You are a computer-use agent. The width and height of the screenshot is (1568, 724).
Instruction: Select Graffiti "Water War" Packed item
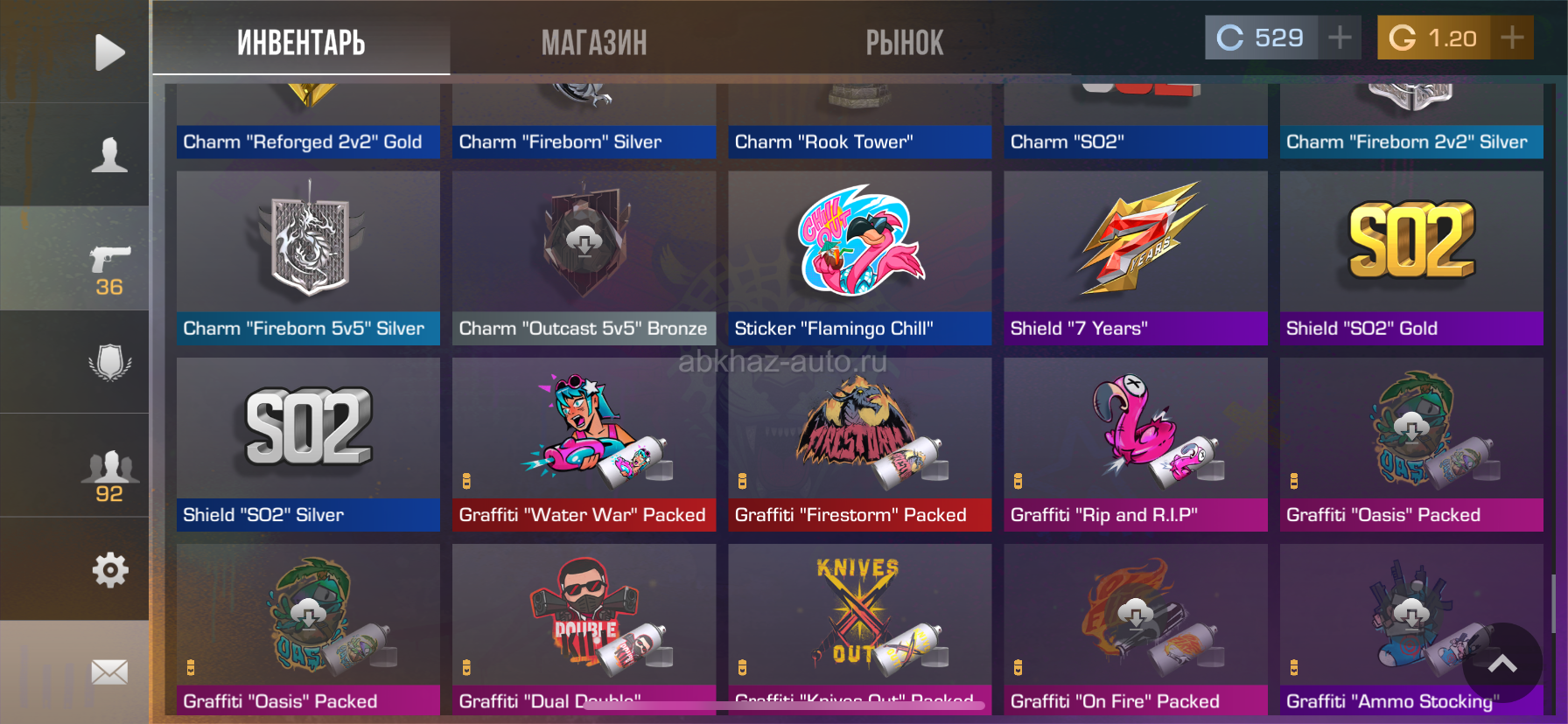coord(584,444)
